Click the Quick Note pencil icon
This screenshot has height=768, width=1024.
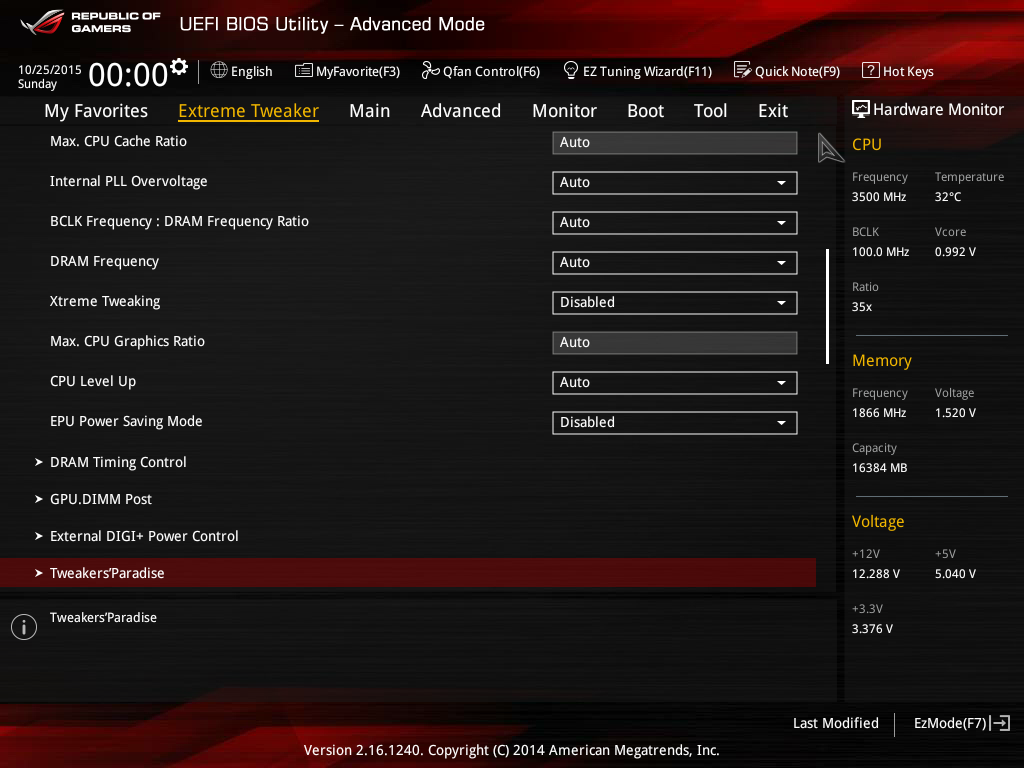[742, 70]
